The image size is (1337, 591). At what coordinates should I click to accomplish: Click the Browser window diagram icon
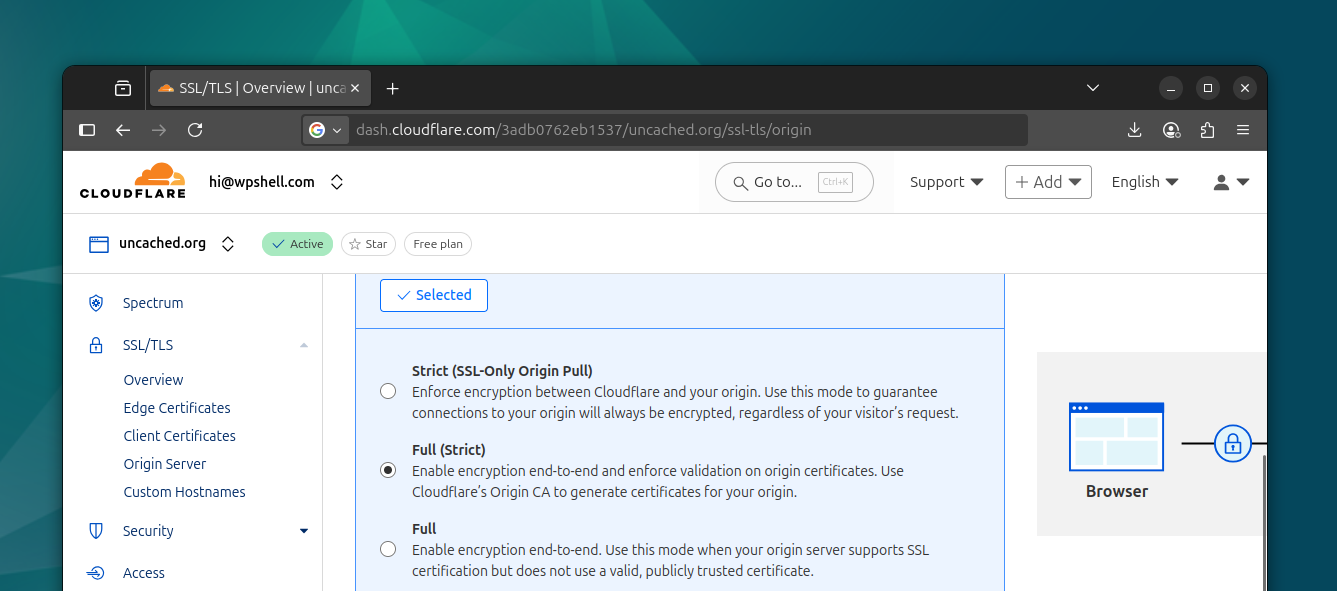click(1116, 437)
